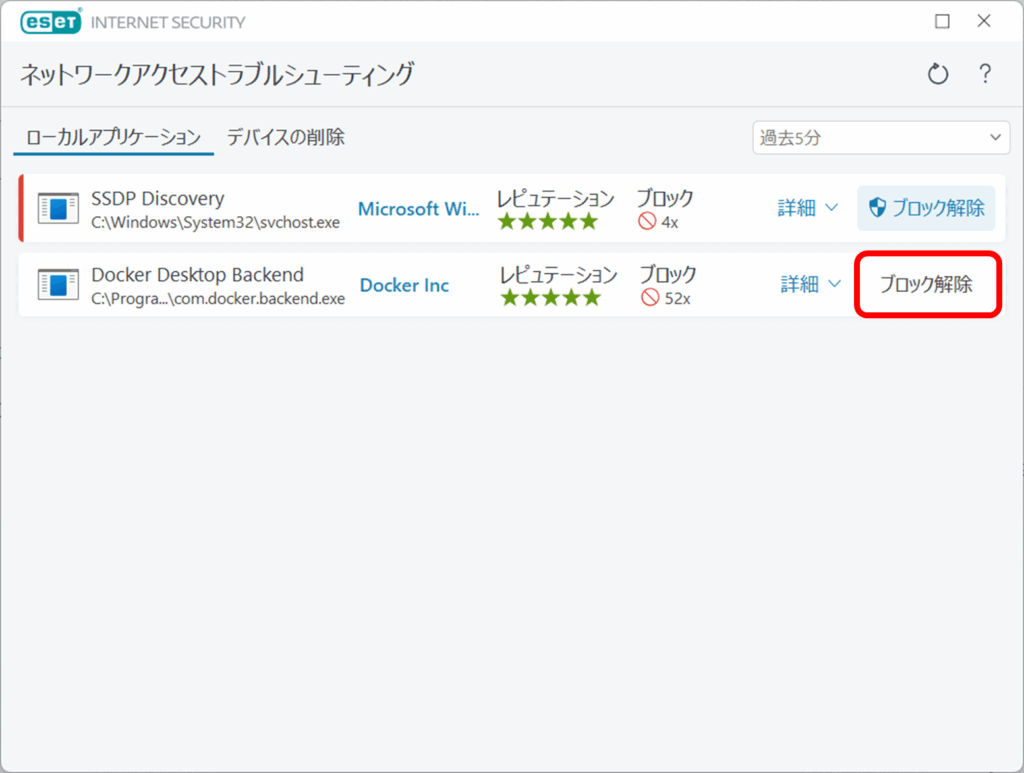Click the C:\Windows\System32\svchost.exe path

216,223
